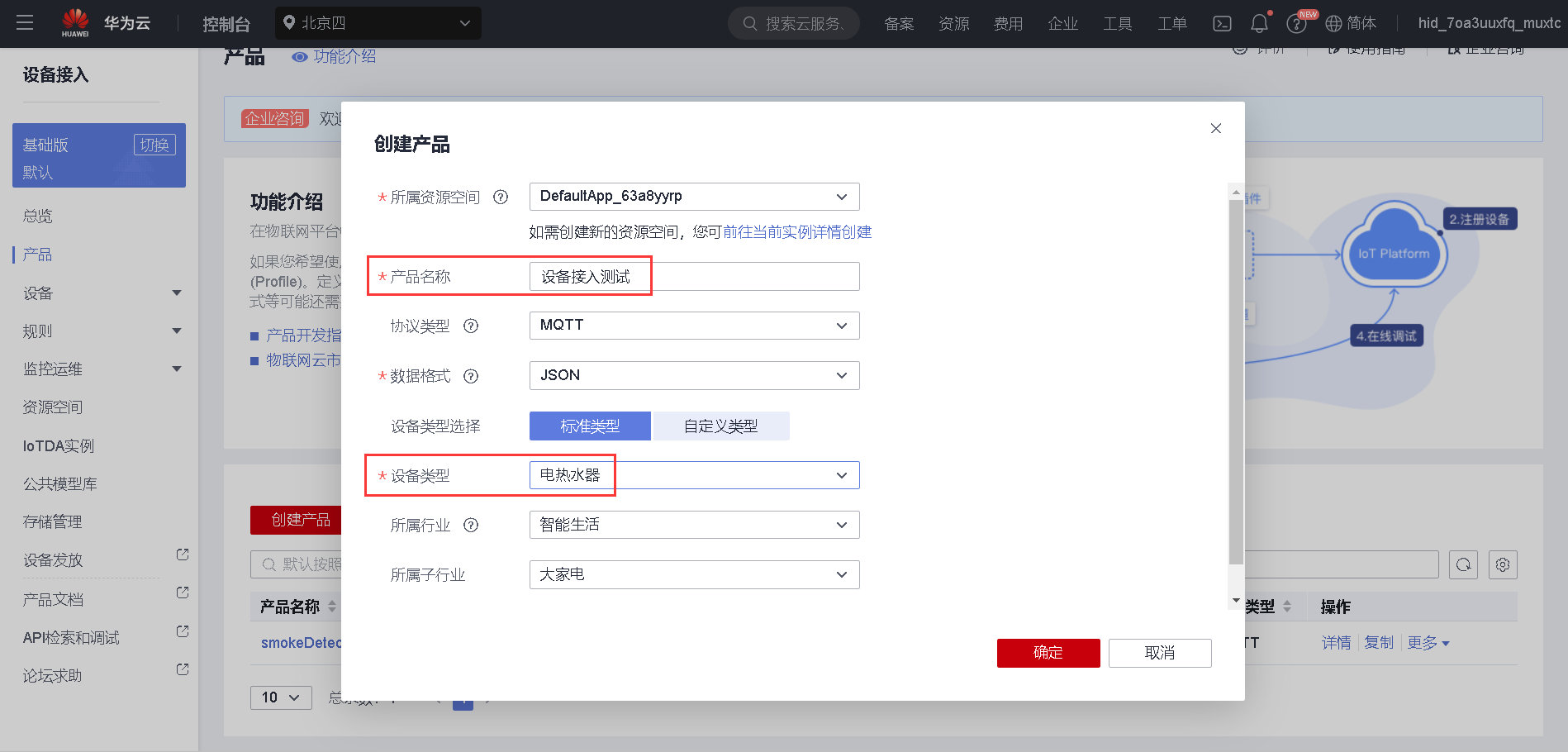Image resolution: width=1568 pixels, height=752 pixels.
Task: Click the 功能介绍 link
Action: tap(344, 57)
